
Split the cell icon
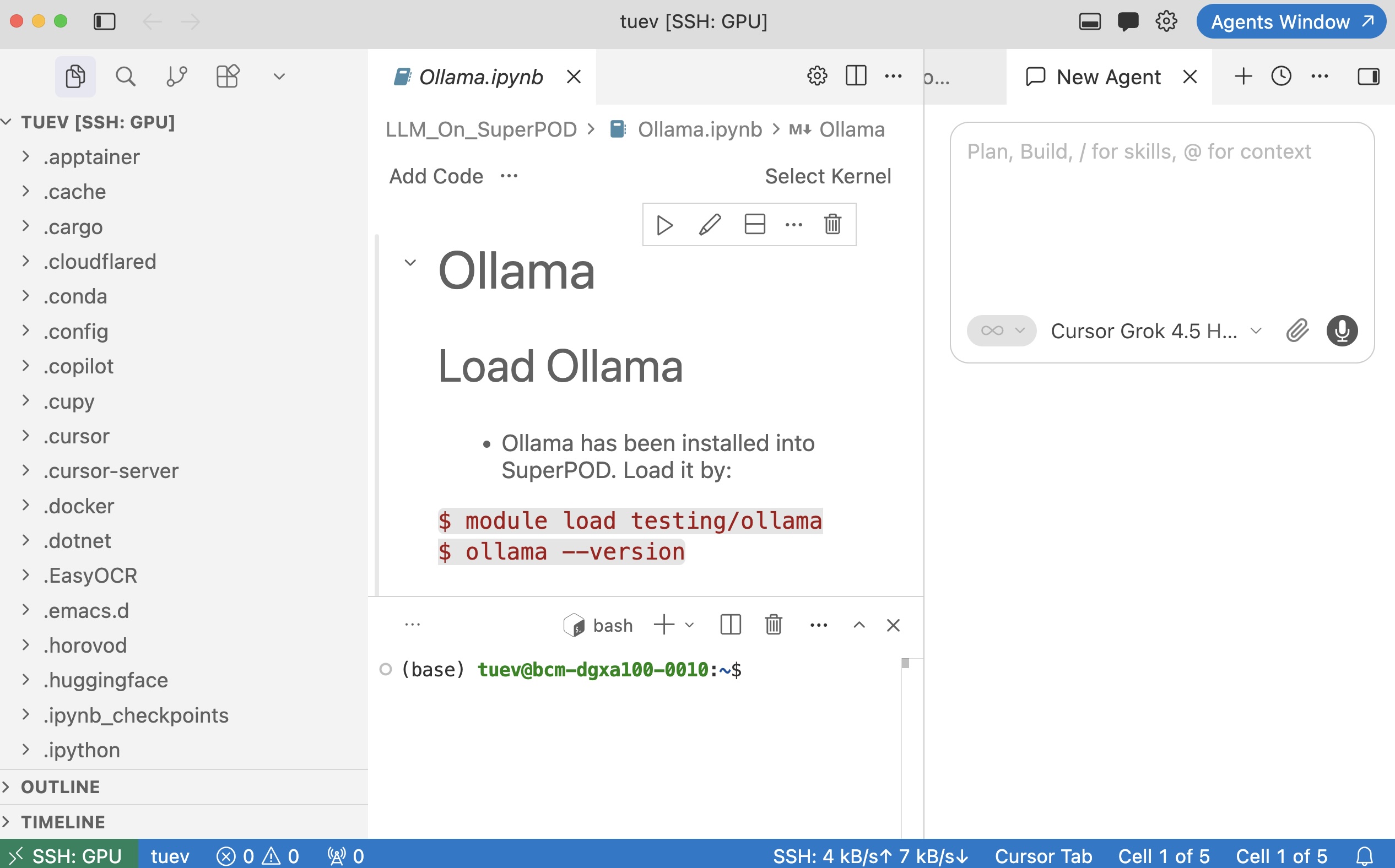click(x=755, y=225)
